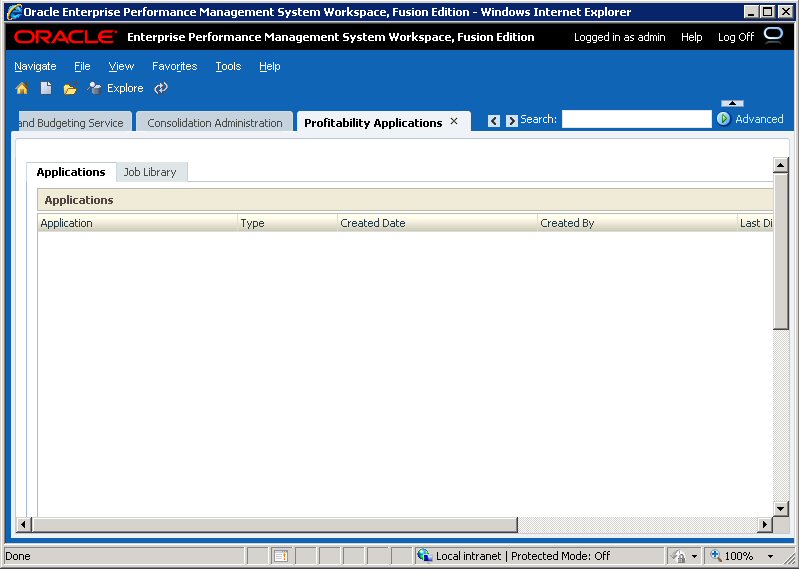Click the Refresh arrows icon

point(161,88)
